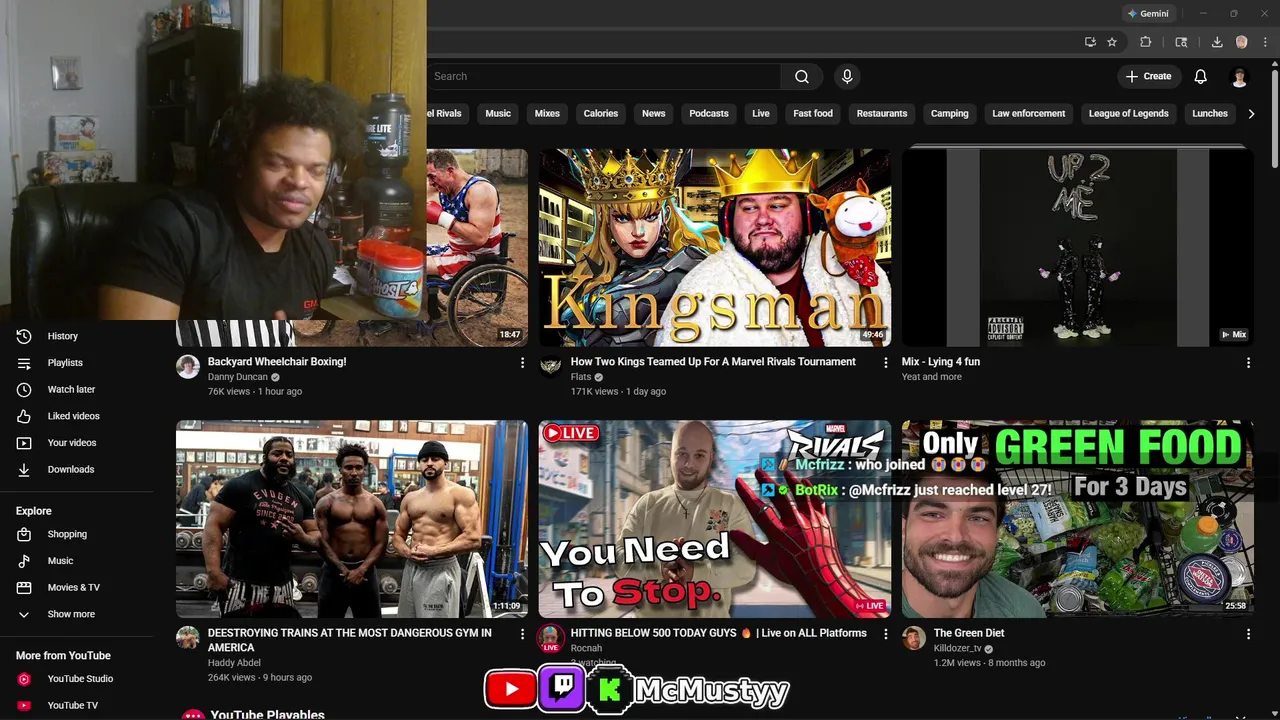
Task: Click the YouTube search field
Action: pos(603,76)
